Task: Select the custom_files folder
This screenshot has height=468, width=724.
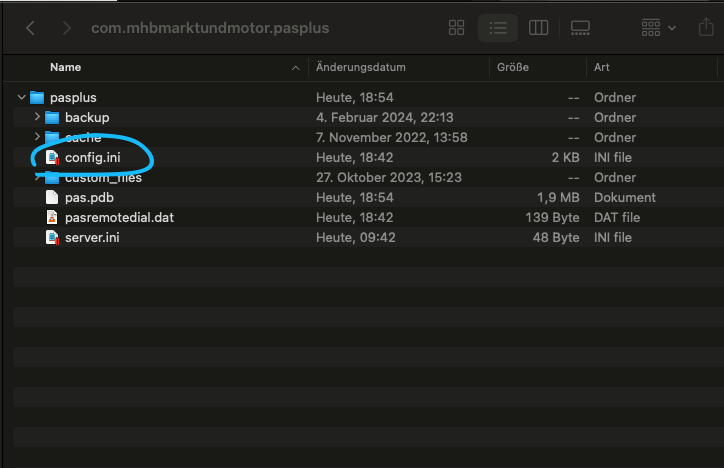Action: [103, 178]
